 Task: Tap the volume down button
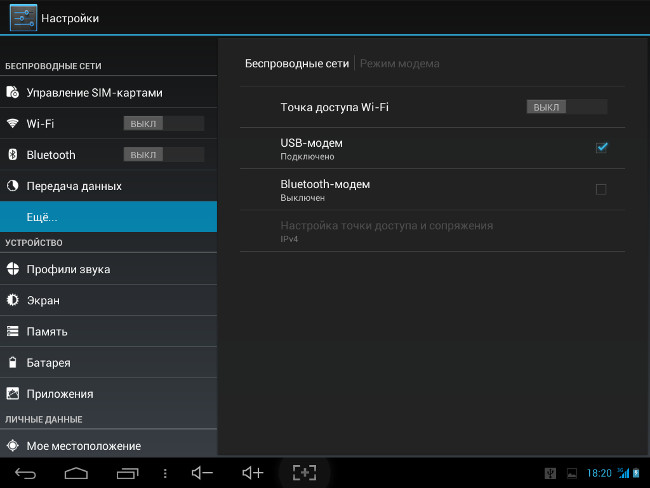(202, 473)
